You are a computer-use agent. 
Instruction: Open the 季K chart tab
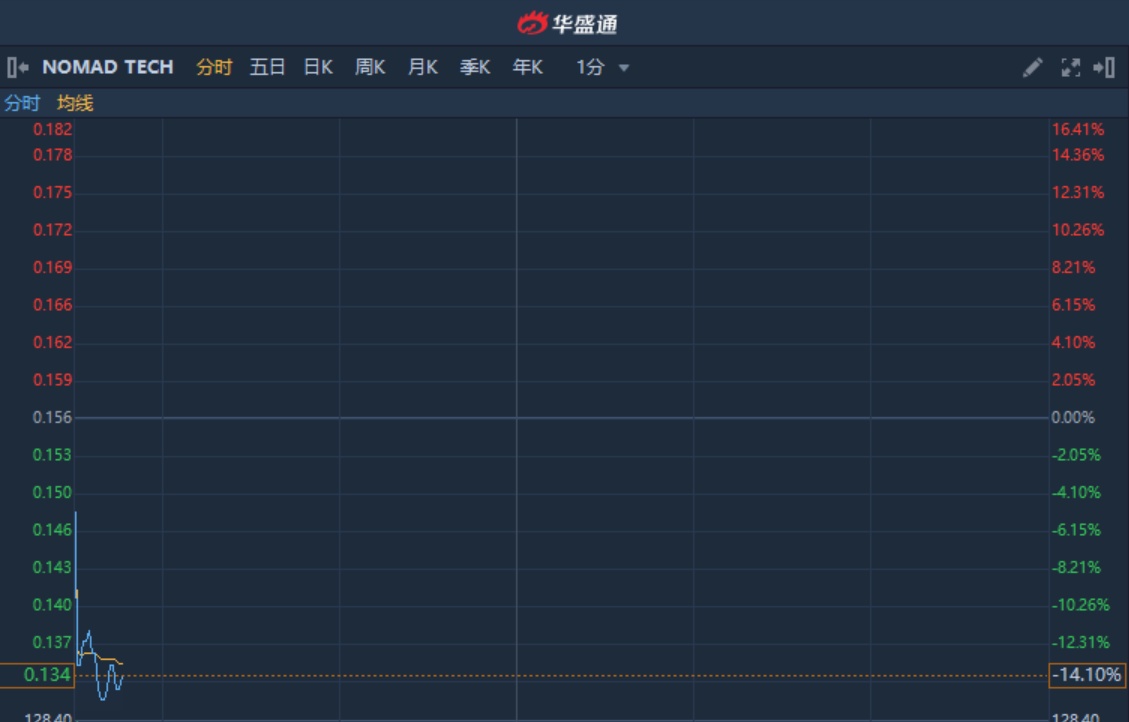click(475, 68)
